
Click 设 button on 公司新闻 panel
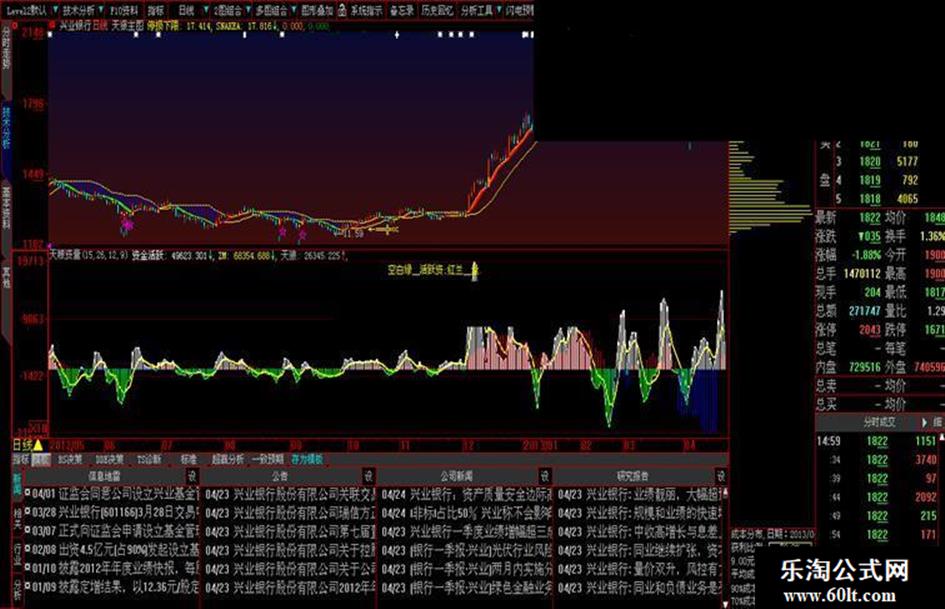tap(545, 476)
